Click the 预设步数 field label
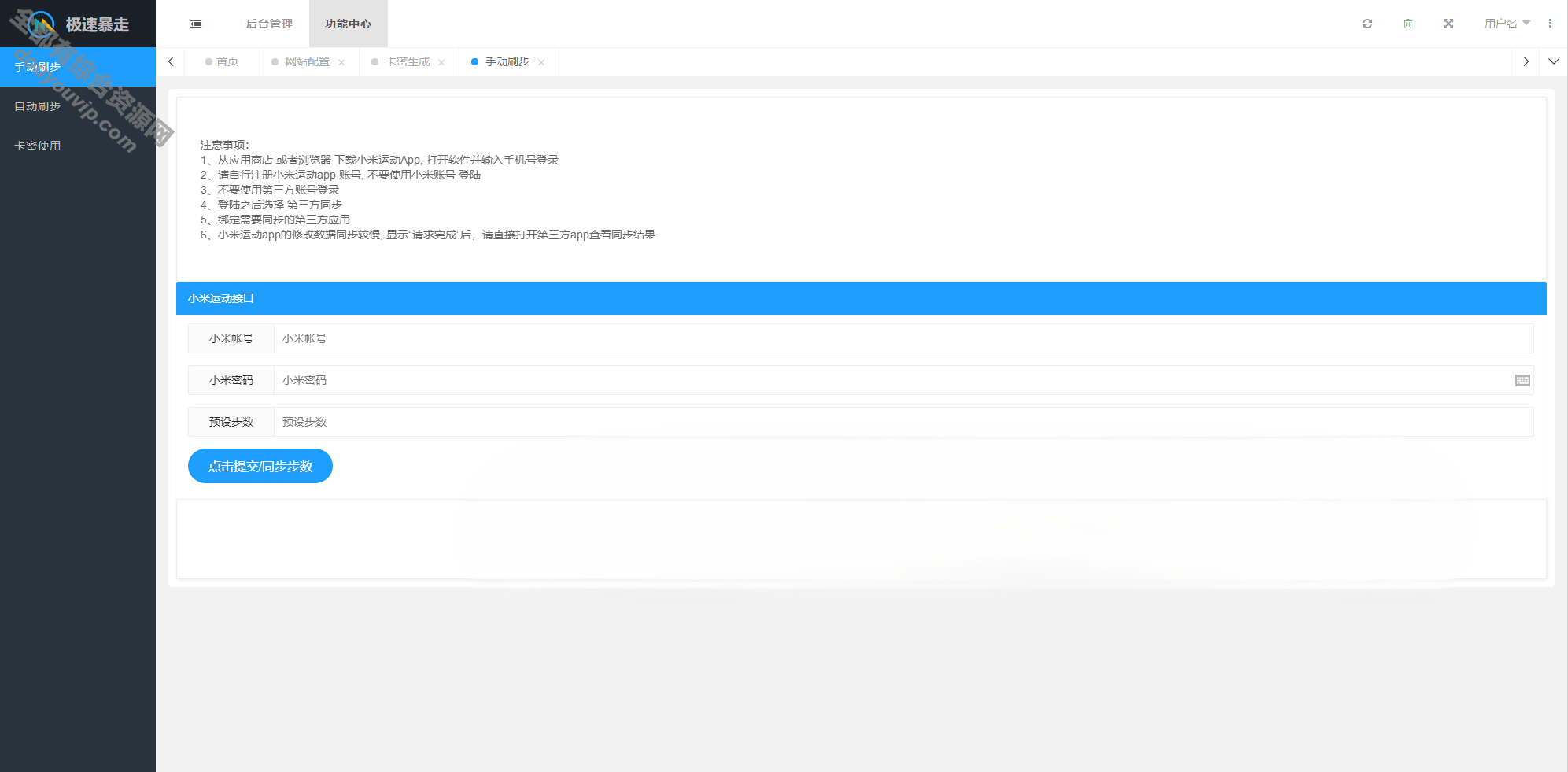This screenshot has height=772, width=1568. 231,422
